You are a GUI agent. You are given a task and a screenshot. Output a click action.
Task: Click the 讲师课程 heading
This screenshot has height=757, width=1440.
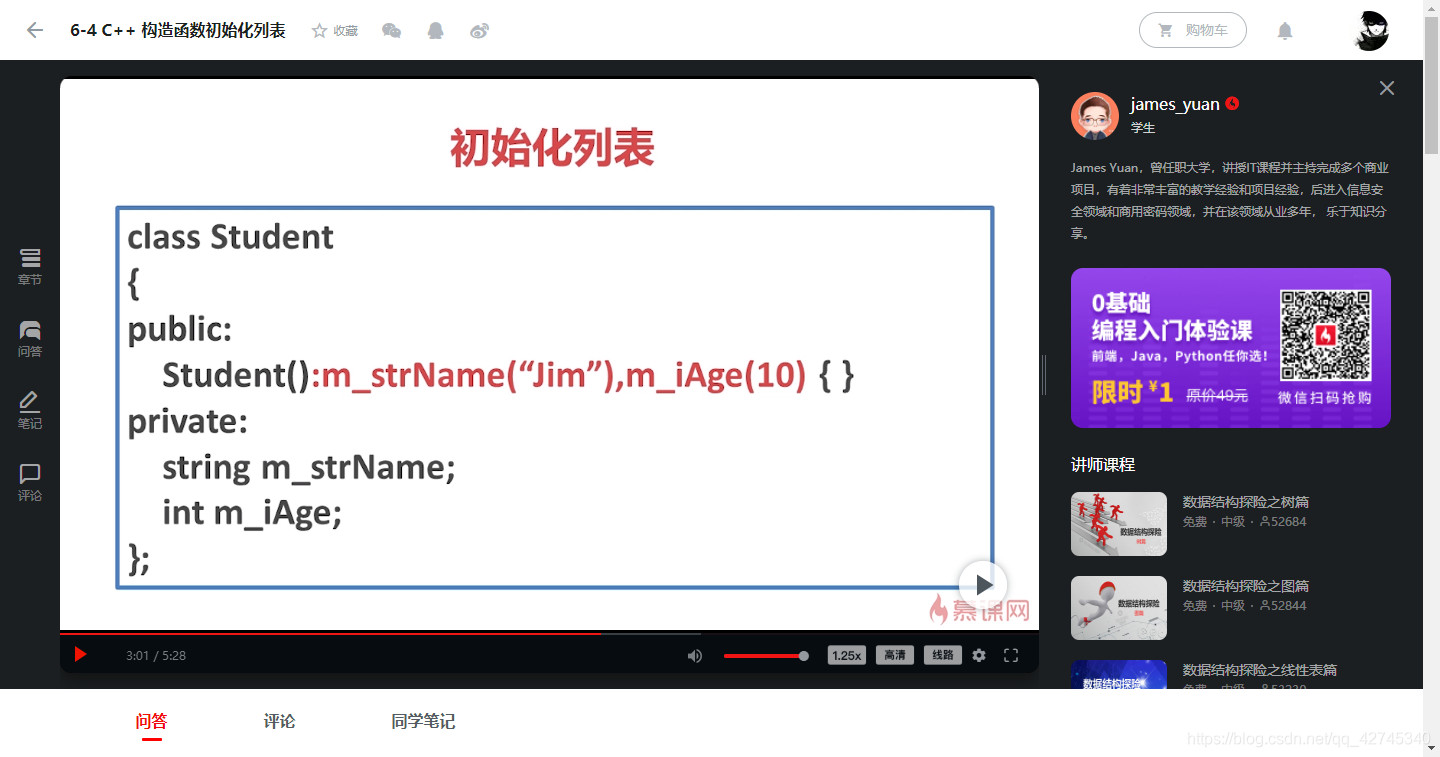1103,464
